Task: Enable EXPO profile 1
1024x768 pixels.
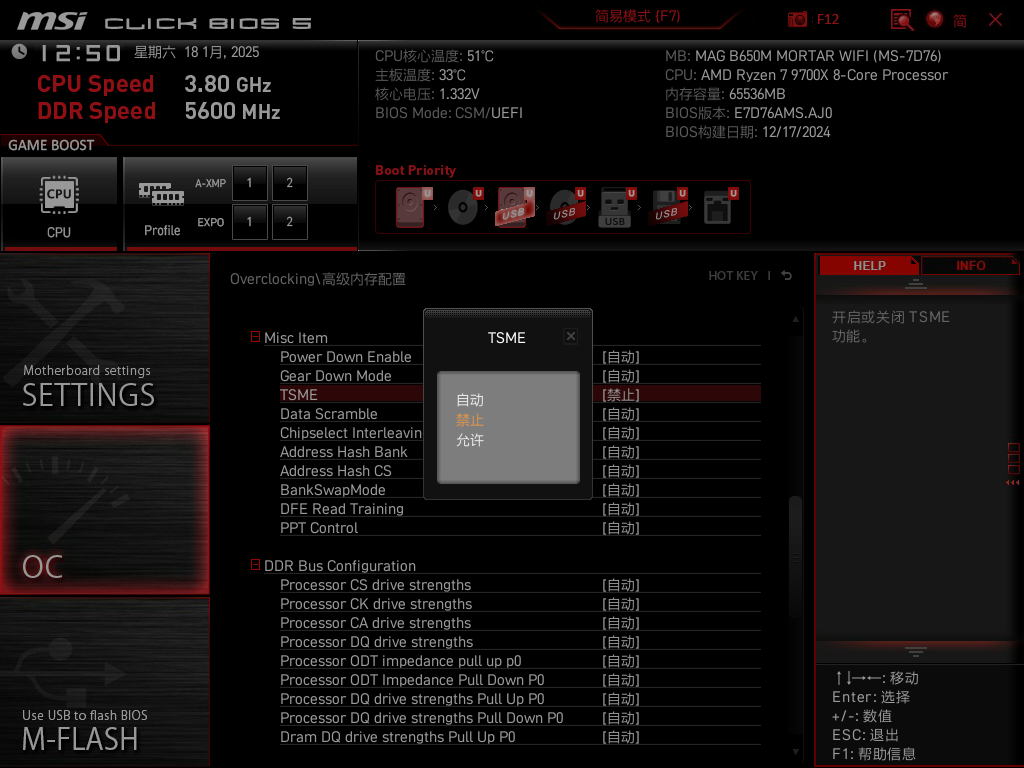Action: click(249, 222)
